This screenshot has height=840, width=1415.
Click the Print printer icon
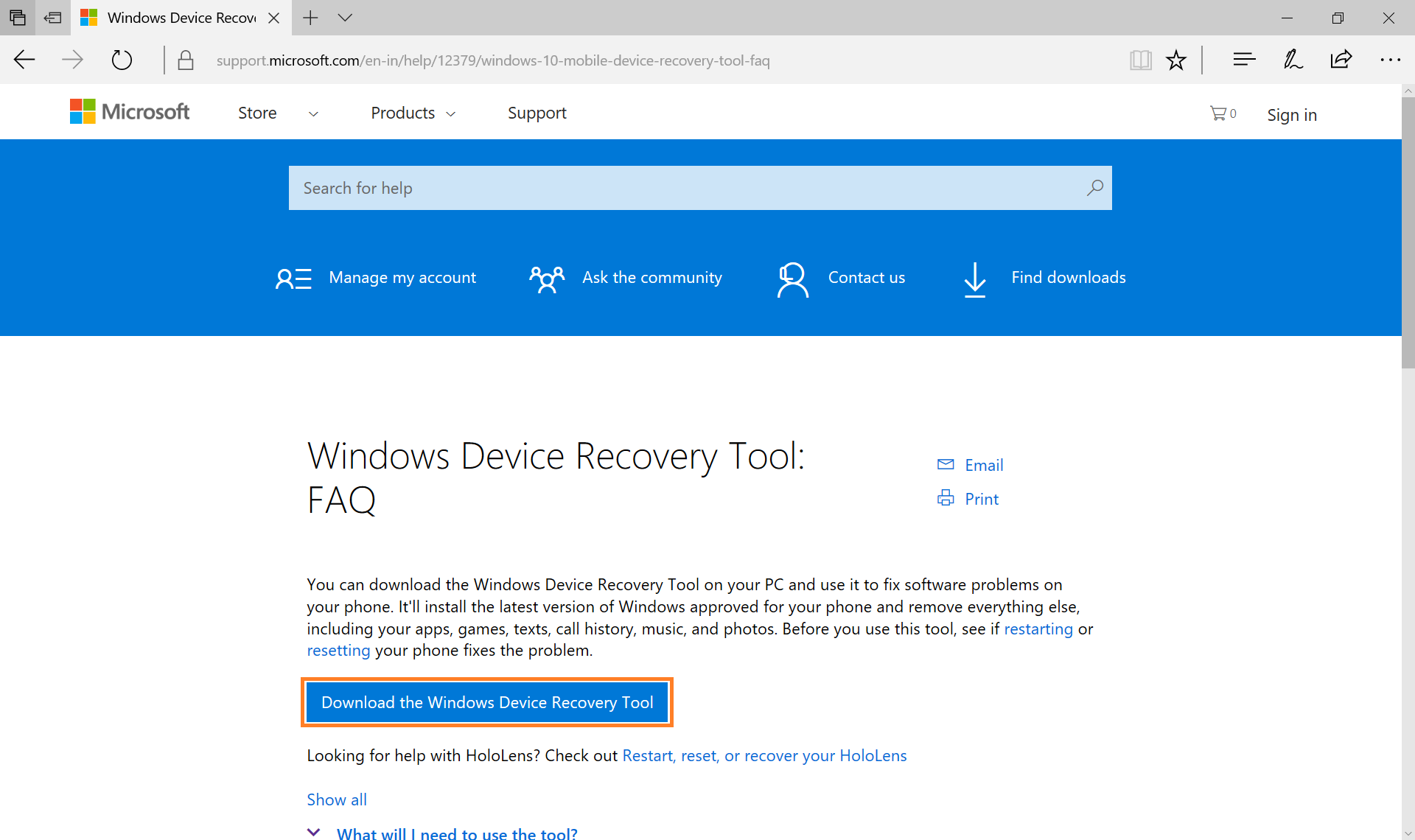946,498
